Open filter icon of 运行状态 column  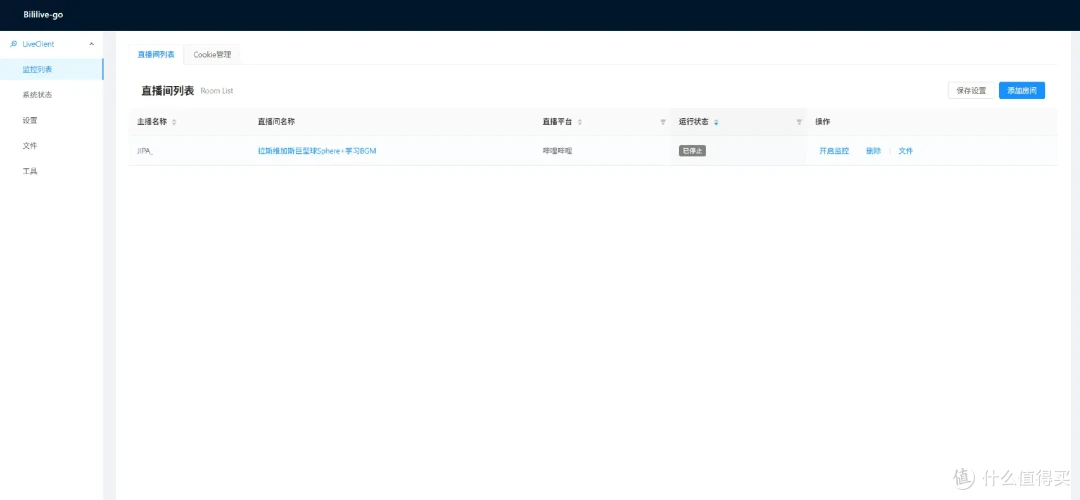tap(800, 123)
